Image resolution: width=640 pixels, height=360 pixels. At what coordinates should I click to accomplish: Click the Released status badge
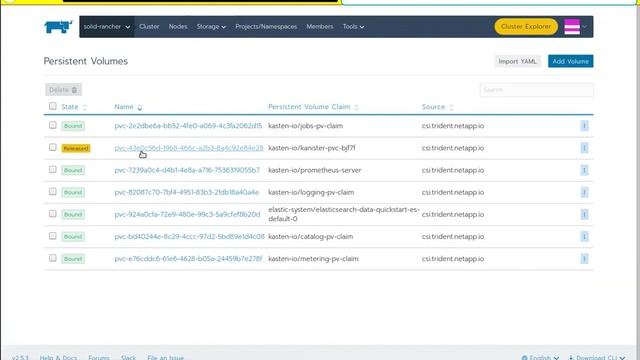(x=76, y=148)
